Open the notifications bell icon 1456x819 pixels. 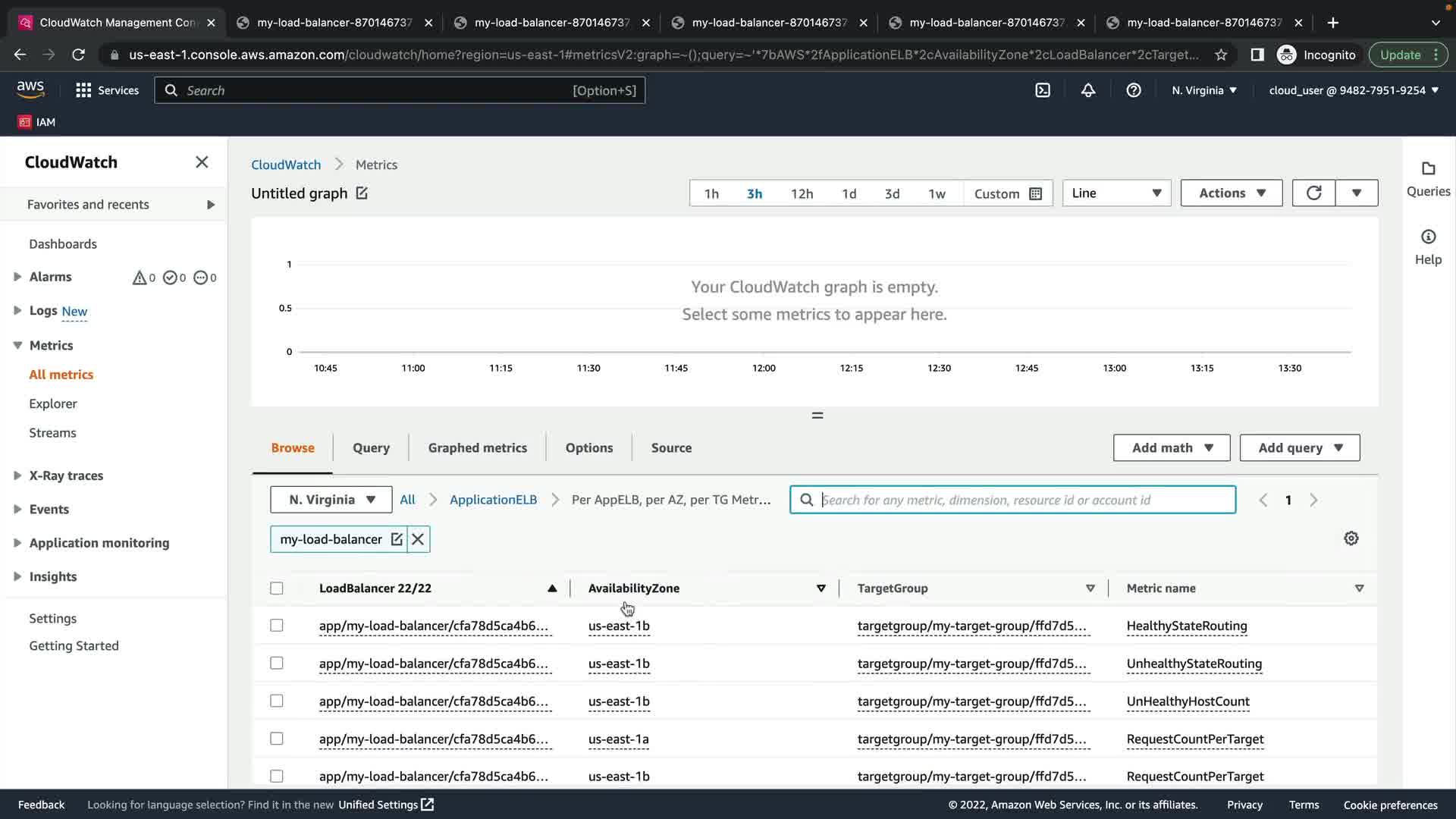[1087, 90]
